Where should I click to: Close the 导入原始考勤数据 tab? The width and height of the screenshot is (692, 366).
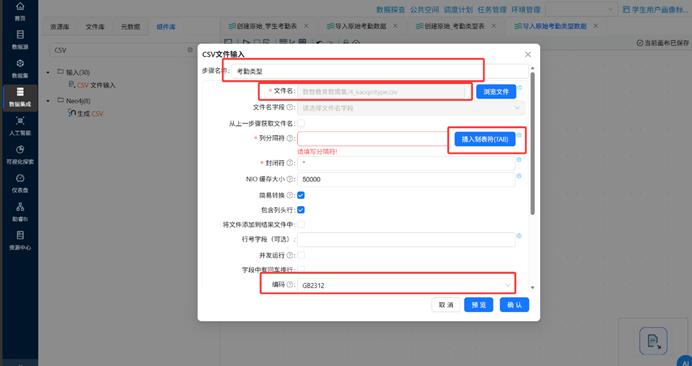395,26
